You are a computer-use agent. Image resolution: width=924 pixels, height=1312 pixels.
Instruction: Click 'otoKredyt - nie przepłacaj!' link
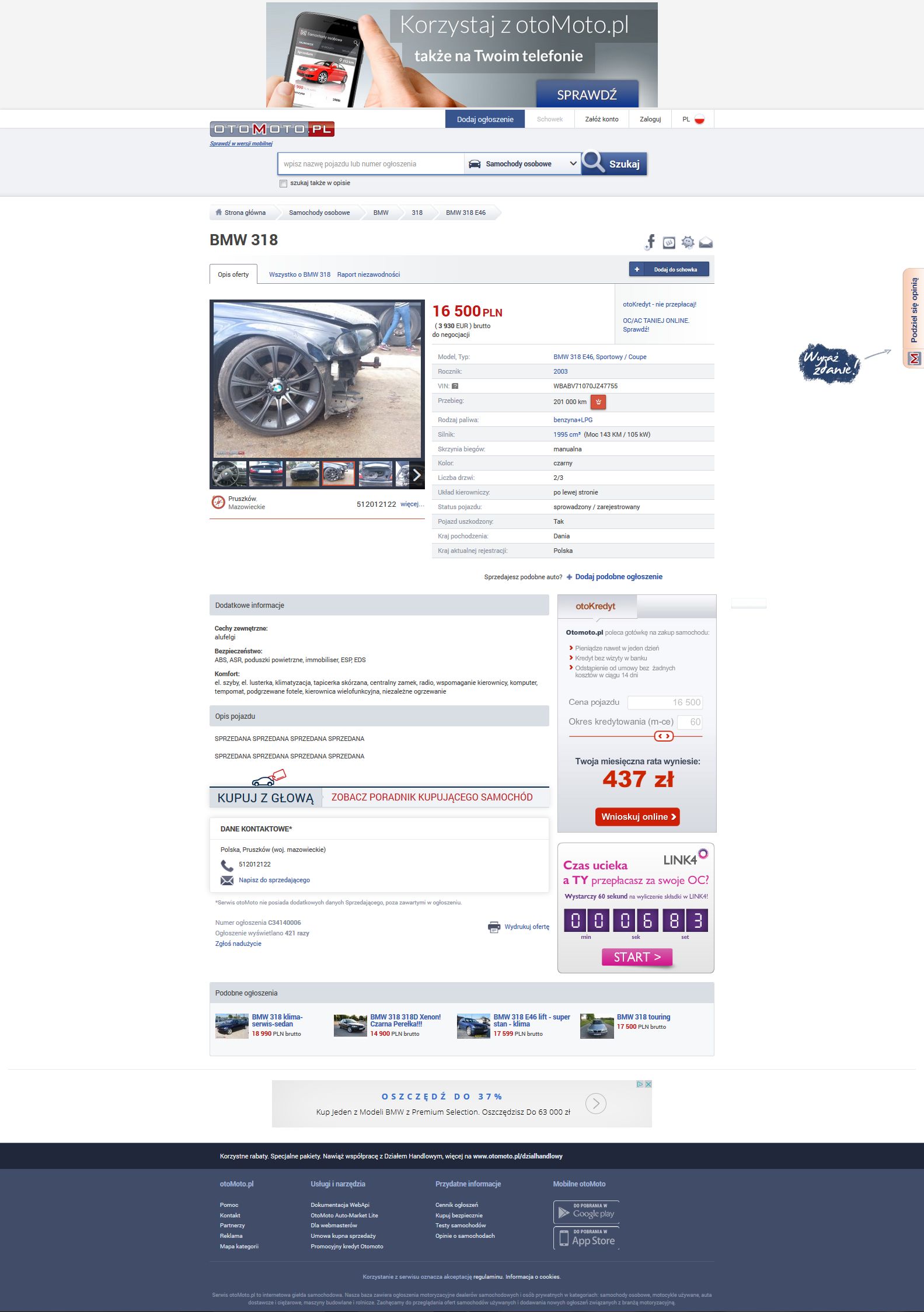(x=660, y=304)
